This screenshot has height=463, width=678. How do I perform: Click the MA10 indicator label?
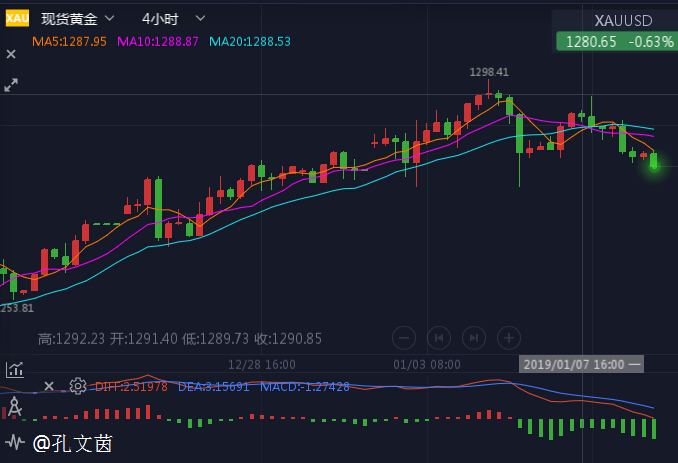pos(158,41)
